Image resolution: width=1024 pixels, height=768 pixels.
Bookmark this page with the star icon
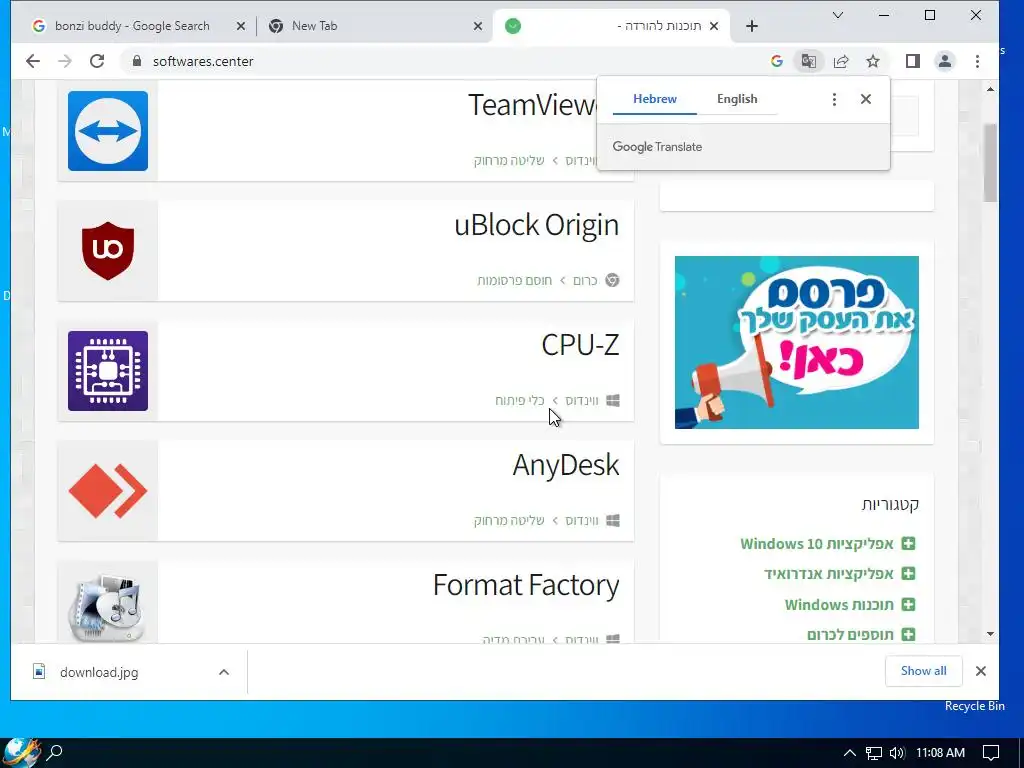coord(873,61)
